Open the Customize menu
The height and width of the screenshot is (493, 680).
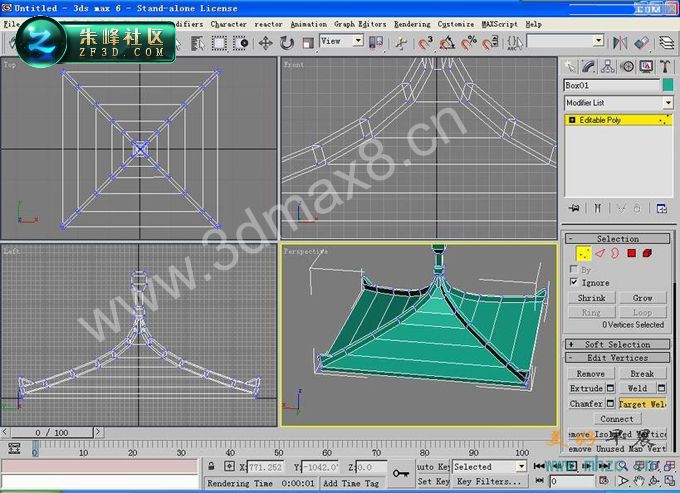point(456,24)
